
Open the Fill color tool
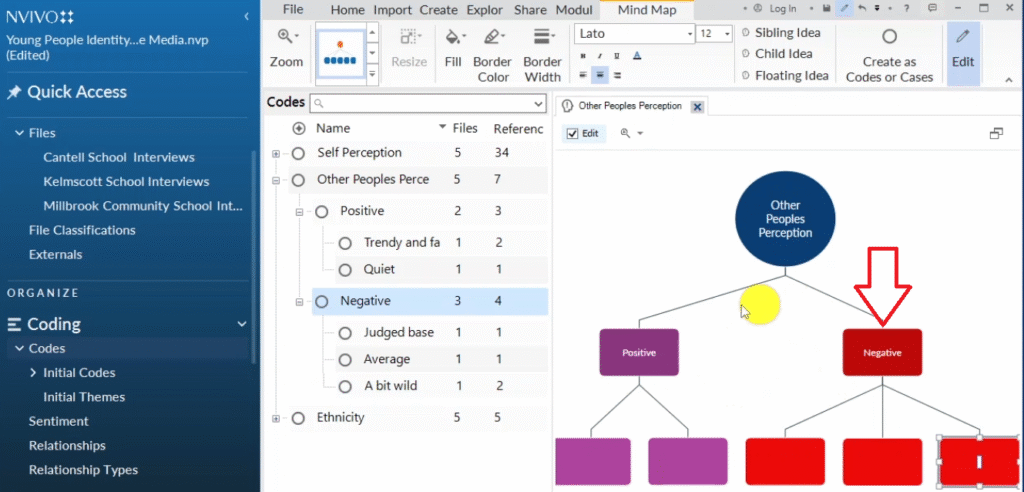coord(453,50)
